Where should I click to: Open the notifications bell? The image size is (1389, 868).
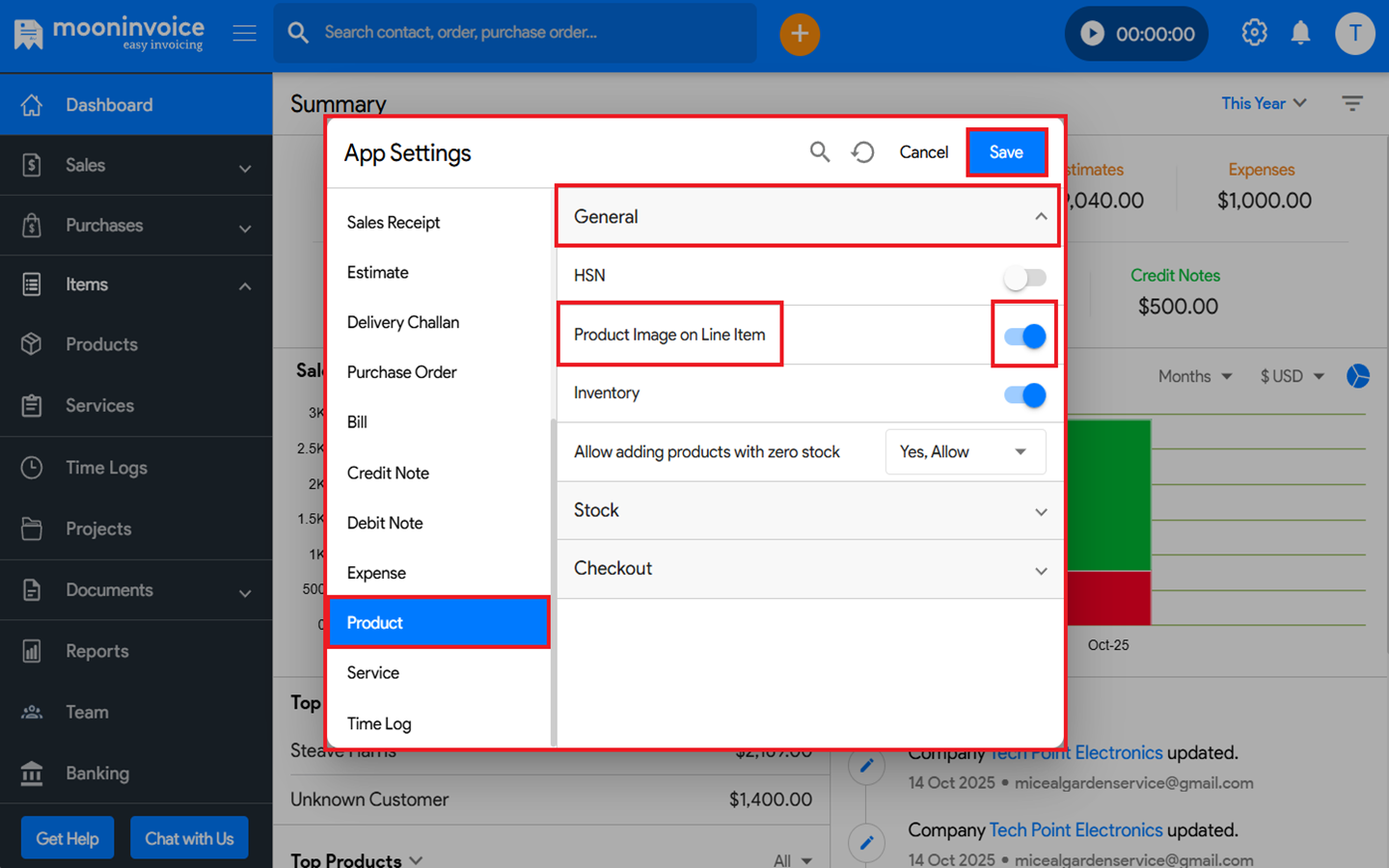[x=1300, y=33]
